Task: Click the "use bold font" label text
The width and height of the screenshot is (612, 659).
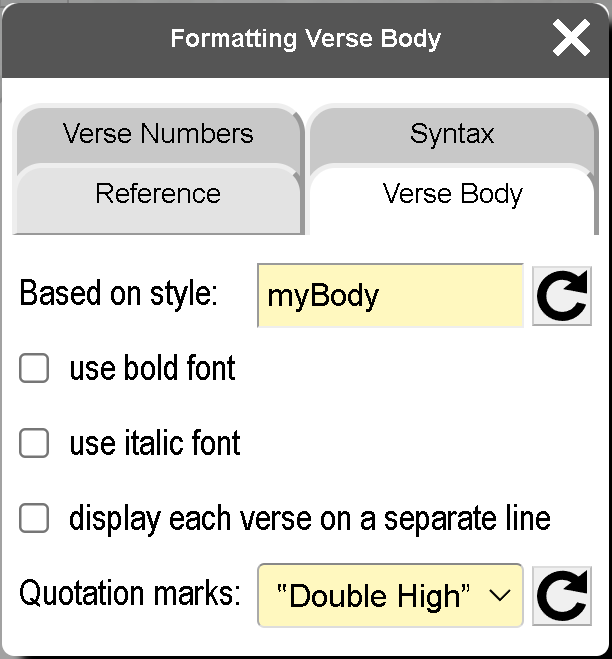Action: pyautogui.click(x=152, y=369)
